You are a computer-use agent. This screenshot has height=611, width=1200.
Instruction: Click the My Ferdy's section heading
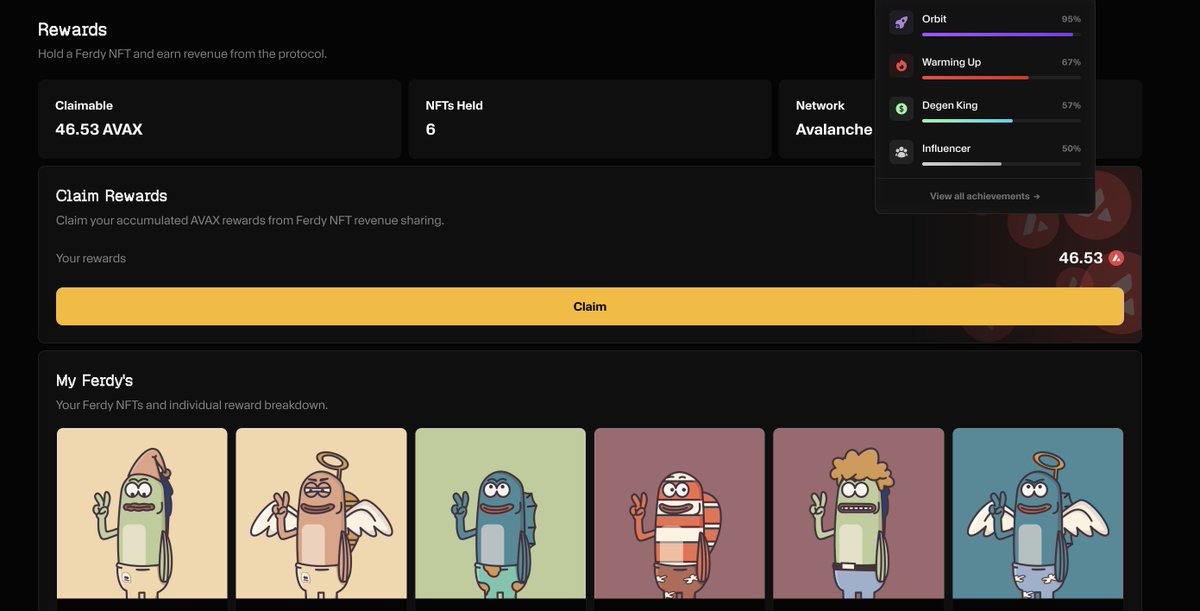(94, 380)
